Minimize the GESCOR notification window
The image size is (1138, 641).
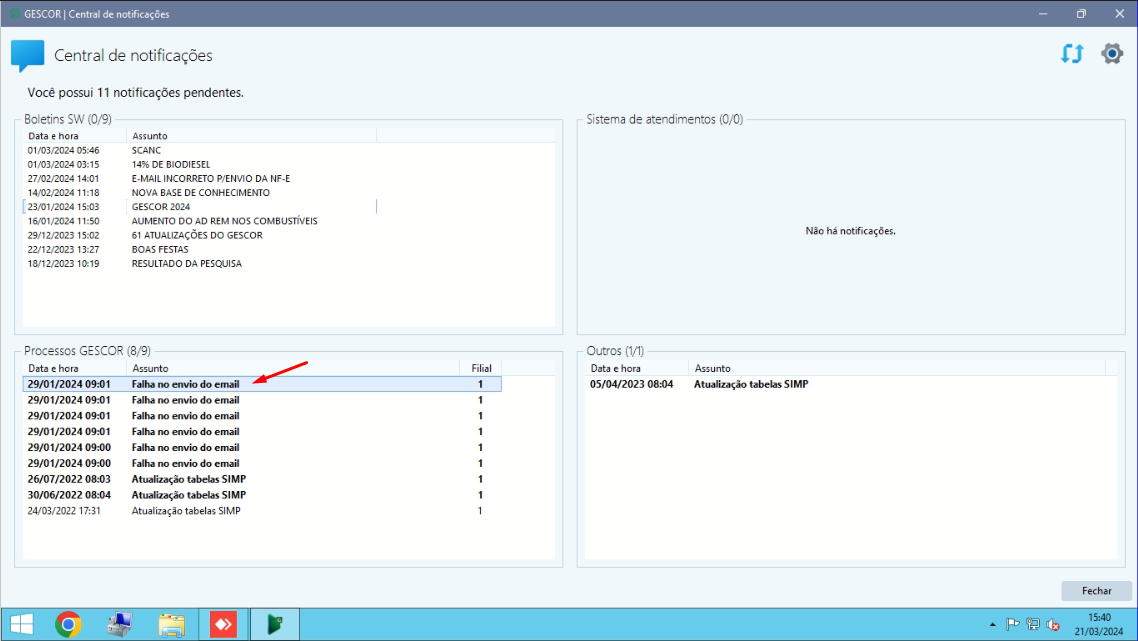(x=1043, y=14)
